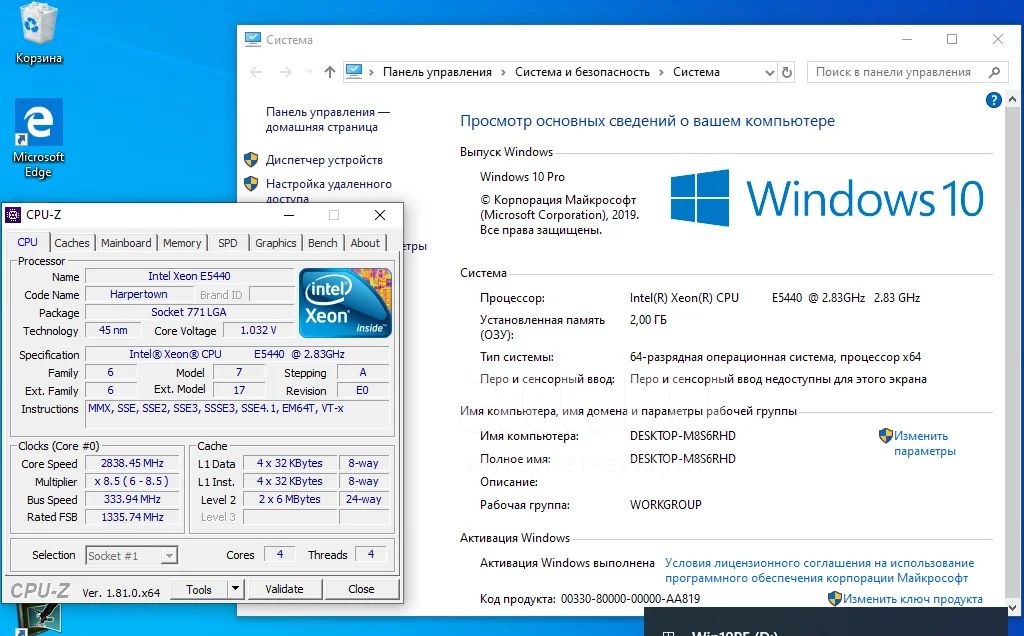
Task: Click the Intel Xeon inside logo in CPU-Z
Action: coord(345,303)
